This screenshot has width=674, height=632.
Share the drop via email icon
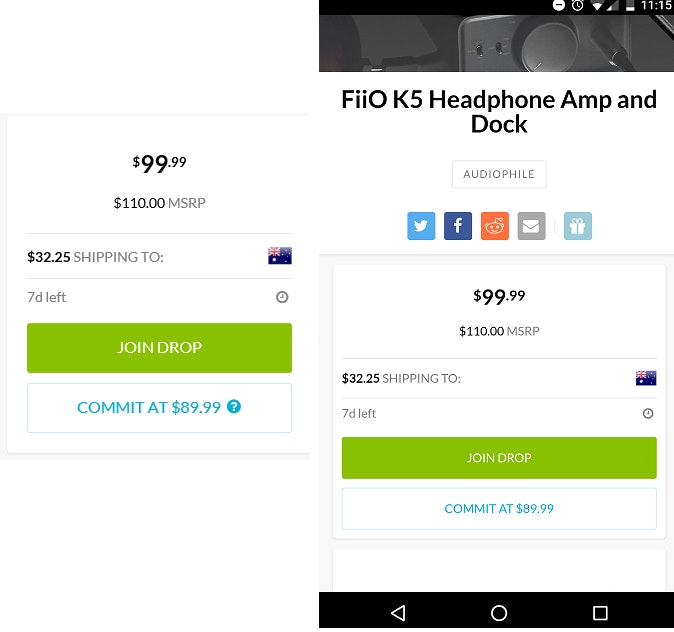(530, 226)
